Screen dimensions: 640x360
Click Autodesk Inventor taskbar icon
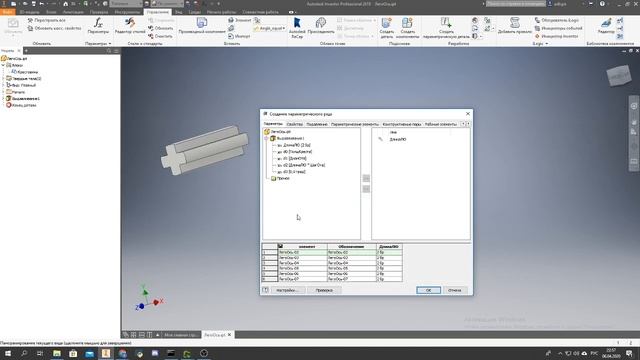(106, 353)
